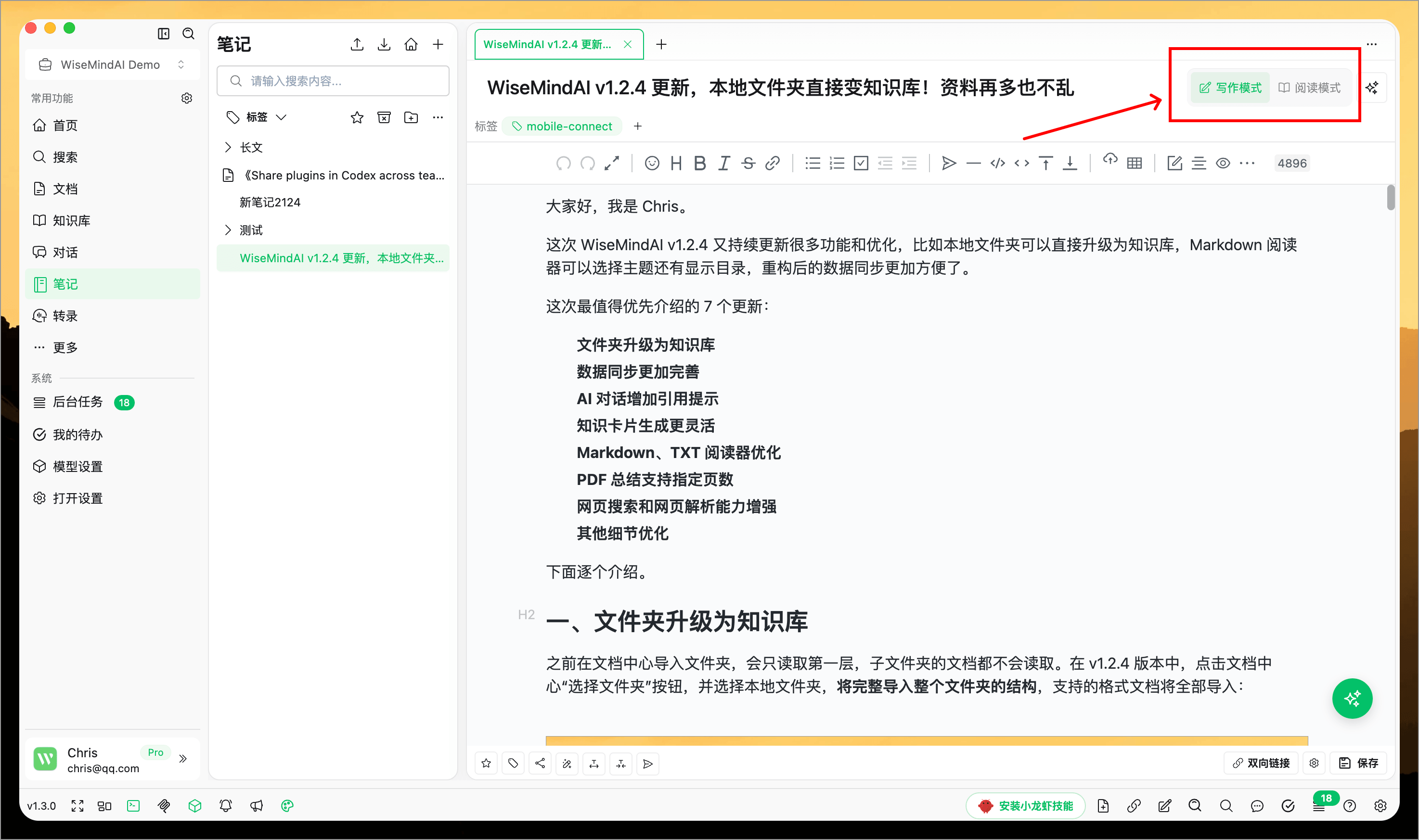This screenshot has height=840, width=1419.
Task: Add a new note with plus icon
Action: [x=438, y=44]
